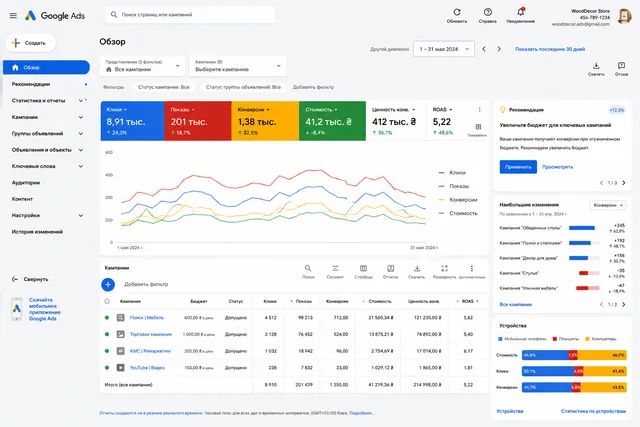Toggle green status dot for YouTube | Видео

pos(107,368)
